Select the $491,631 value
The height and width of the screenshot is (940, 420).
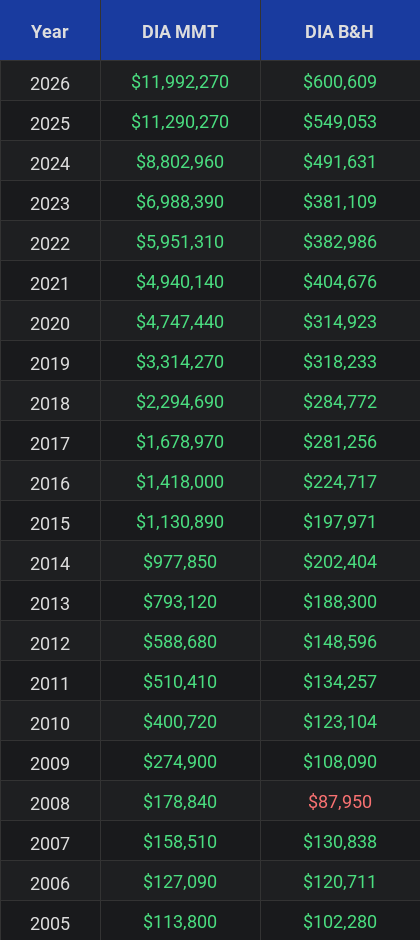coord(340,162)
